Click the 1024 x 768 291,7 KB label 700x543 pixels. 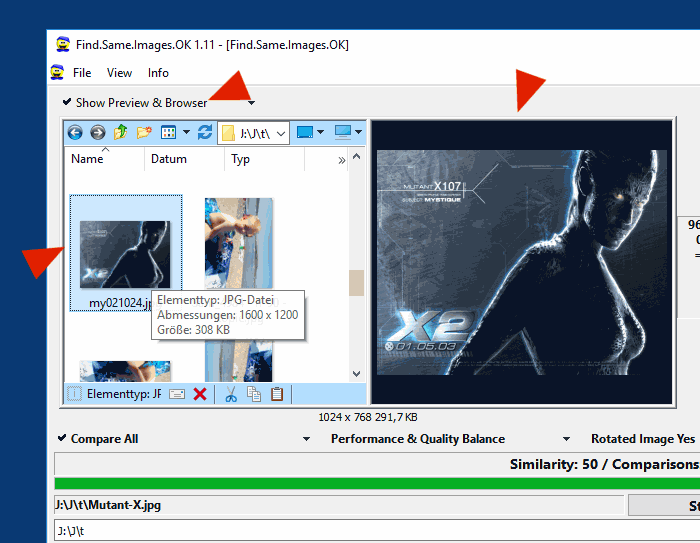coord(368,418)
